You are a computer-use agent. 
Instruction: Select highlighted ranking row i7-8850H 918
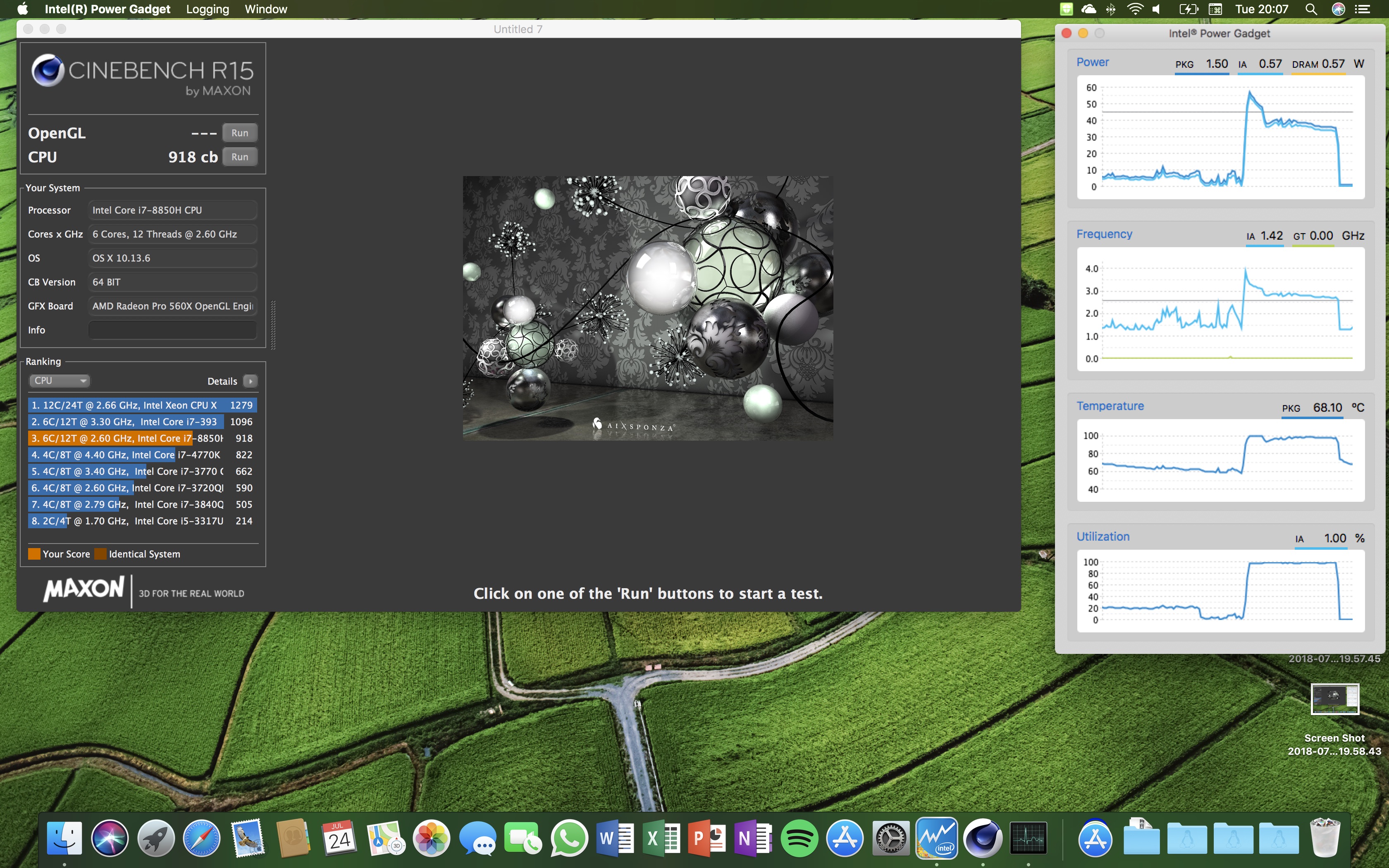pyautogui.click(x=142, y=439)
